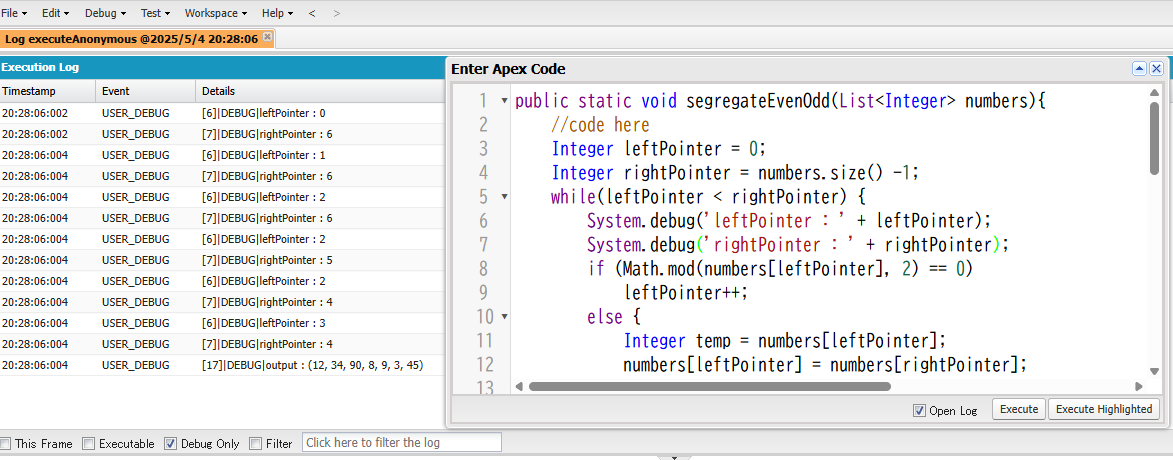Click the //code here comment line

[x=601, y=124]
